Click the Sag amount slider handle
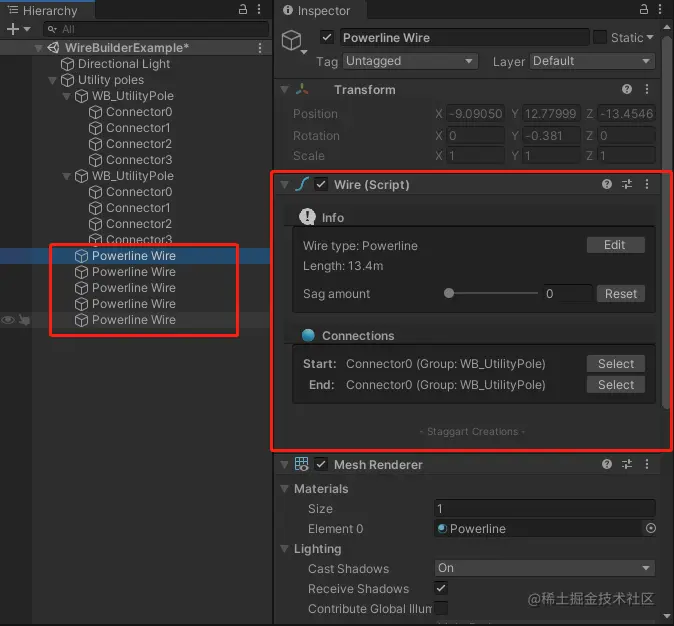674x626 pixels. (449, 293)
